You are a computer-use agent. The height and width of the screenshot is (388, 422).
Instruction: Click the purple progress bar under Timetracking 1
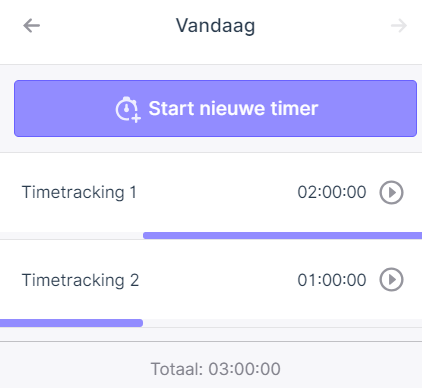[282, 236]
